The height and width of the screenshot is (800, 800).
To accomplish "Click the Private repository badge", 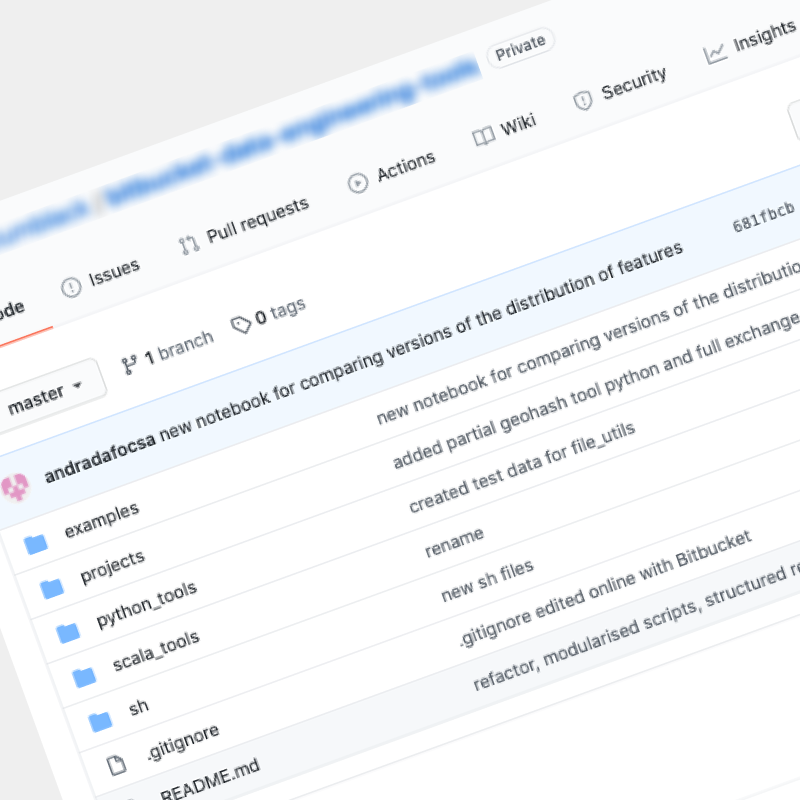I will tap(520, 47).
